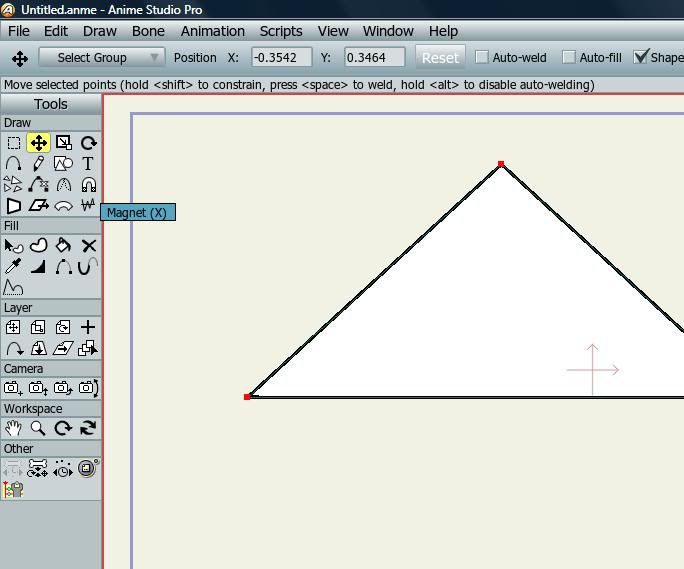The image size is (684, 569).
Task: Uncheck the Shape checkbox
Action: point(641,57)
